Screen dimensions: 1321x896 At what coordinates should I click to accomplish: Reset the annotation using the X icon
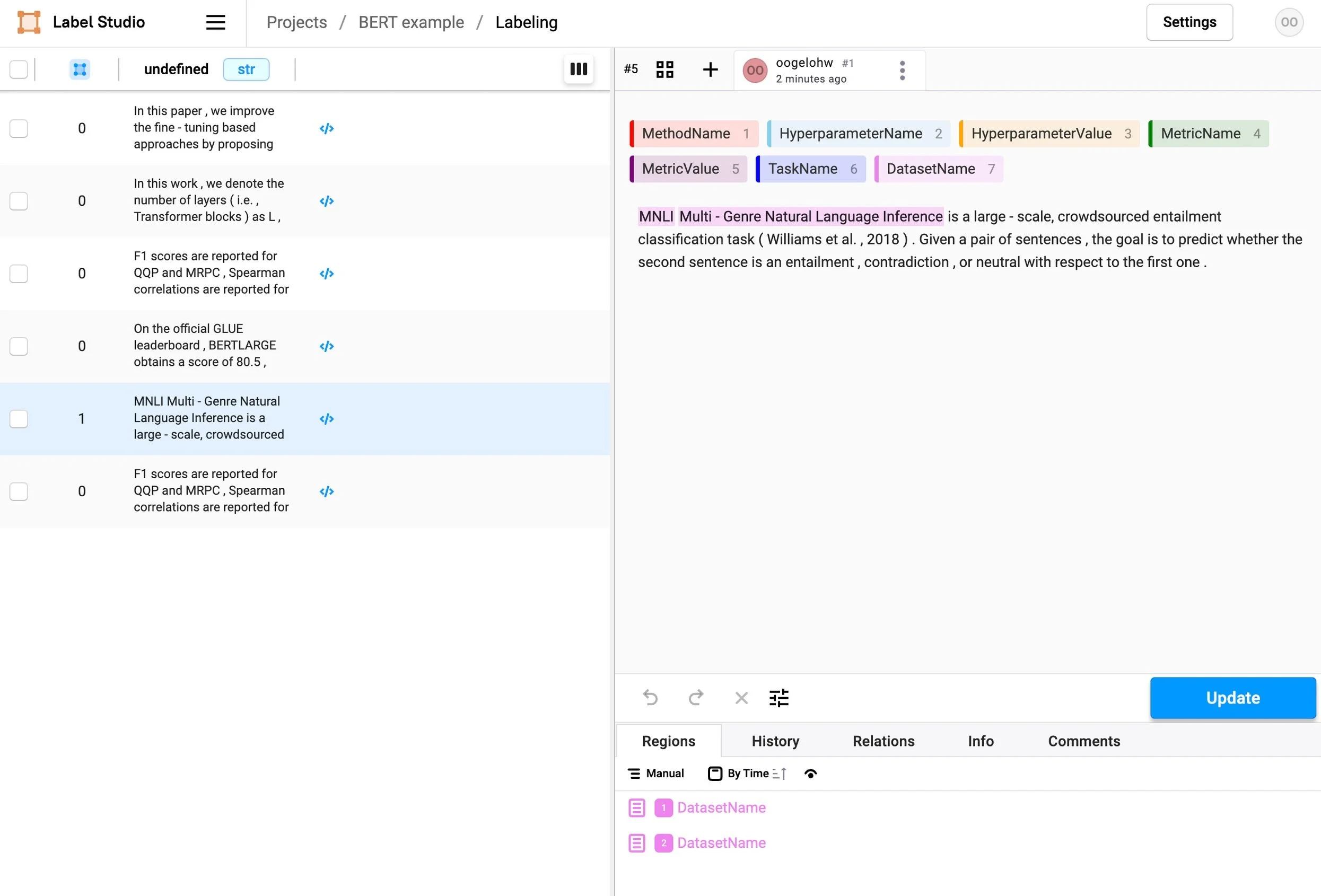[741, 698]
